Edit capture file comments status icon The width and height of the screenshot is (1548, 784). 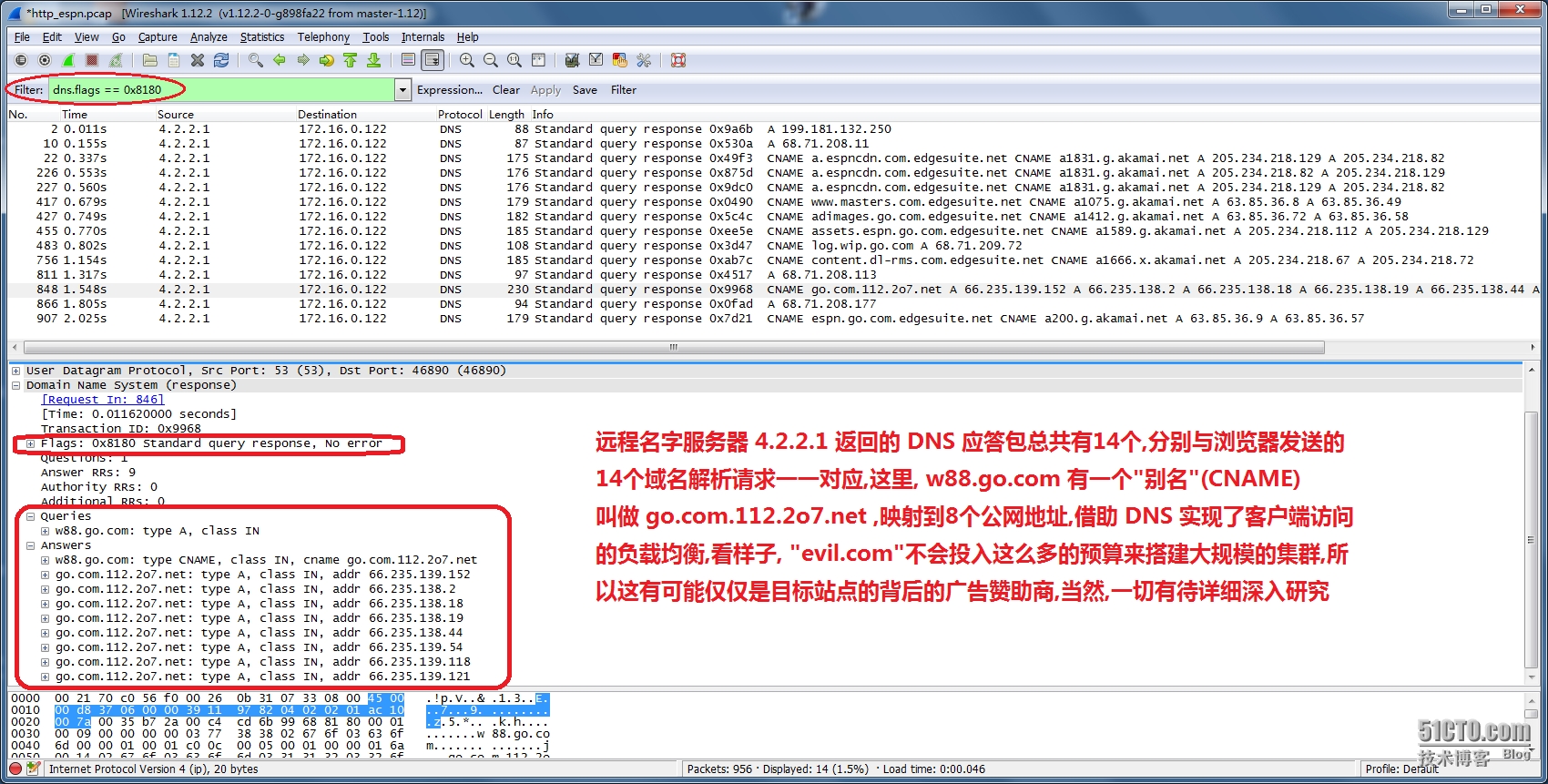tap(34, 769)
